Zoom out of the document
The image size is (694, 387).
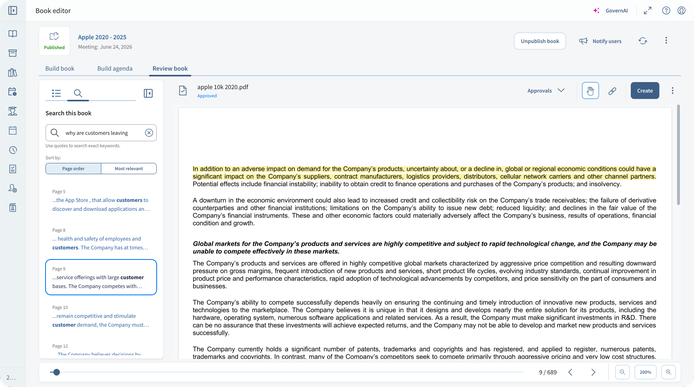pyautogui.click(x=622, y=372)
